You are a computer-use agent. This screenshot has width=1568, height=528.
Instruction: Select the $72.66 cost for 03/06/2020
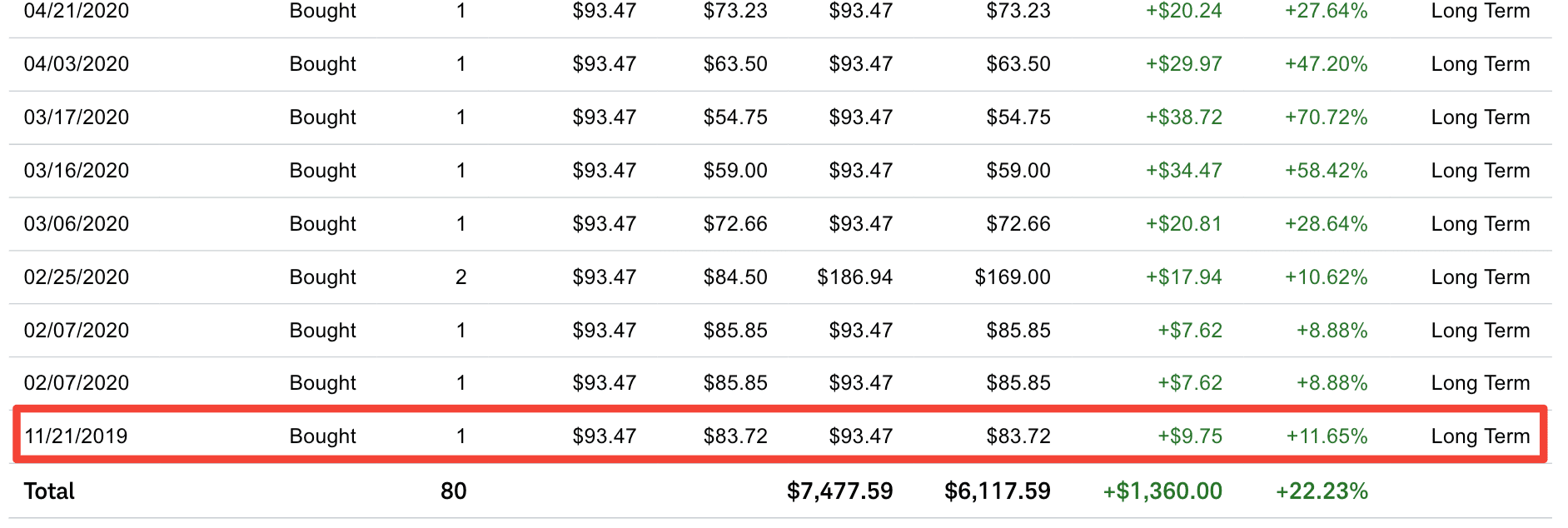pyautogui.click(x=1018, y=224)
